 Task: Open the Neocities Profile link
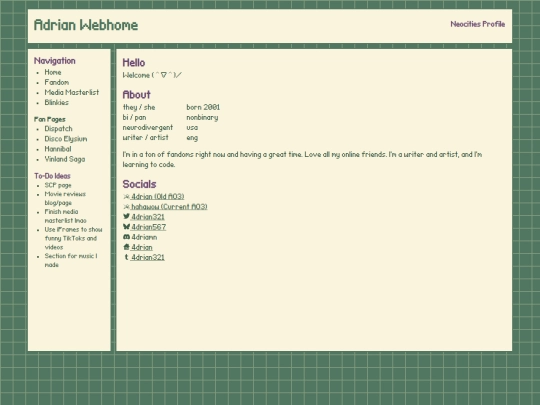478,24
